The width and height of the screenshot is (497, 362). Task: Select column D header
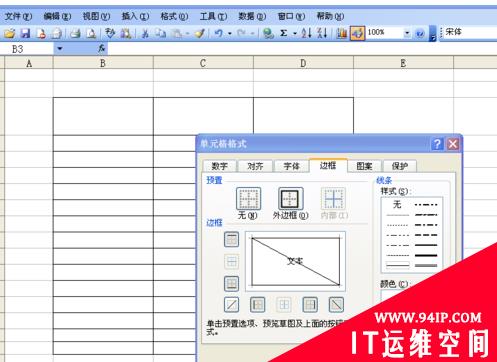[303, 63]
